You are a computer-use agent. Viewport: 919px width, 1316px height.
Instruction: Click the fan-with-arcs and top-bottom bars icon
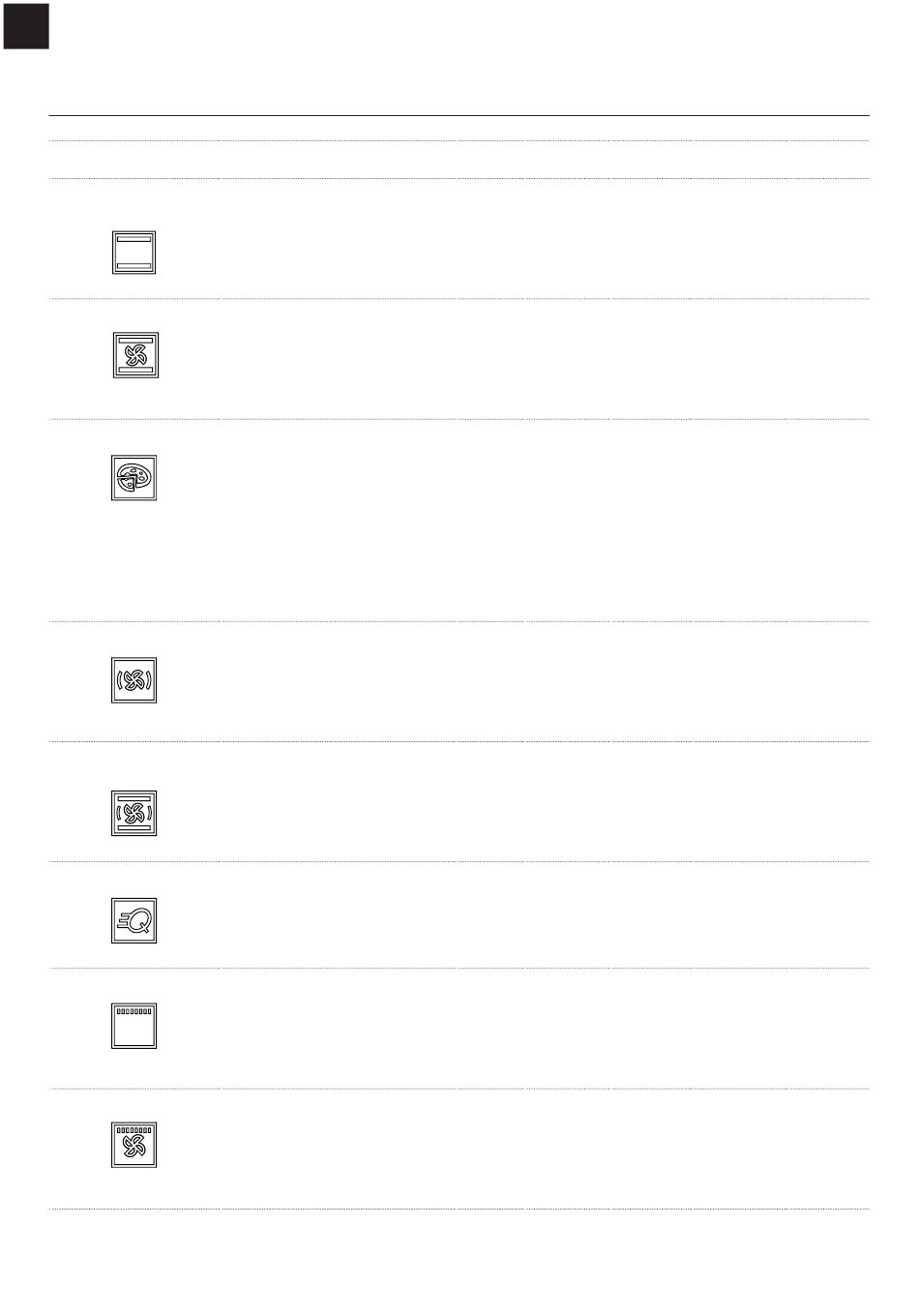pyautogui.click(x=133, y=813)
